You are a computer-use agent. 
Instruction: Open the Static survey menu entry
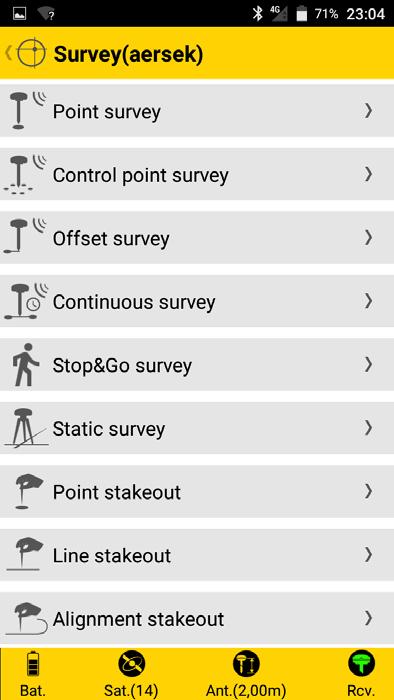(x=197, y=428)
